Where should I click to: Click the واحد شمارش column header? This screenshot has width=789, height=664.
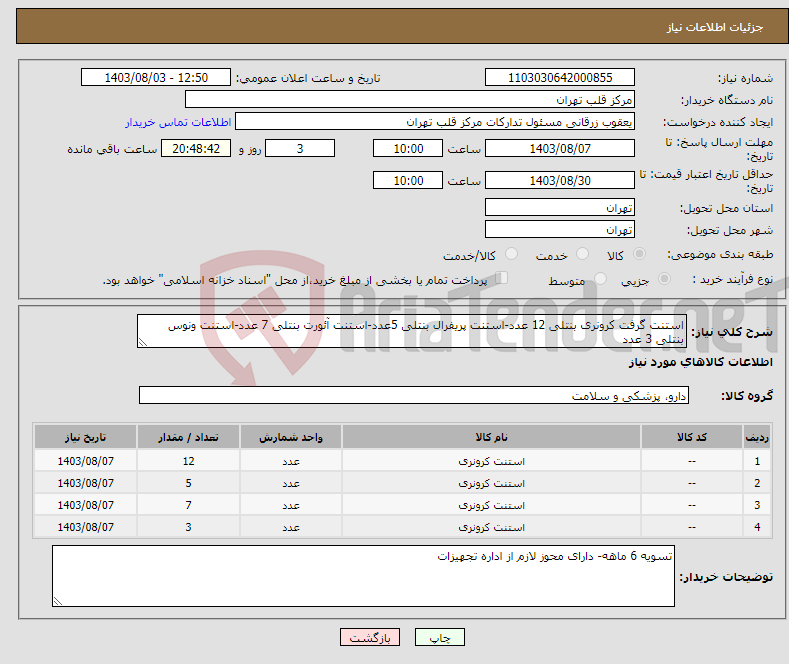click(291, 437)
